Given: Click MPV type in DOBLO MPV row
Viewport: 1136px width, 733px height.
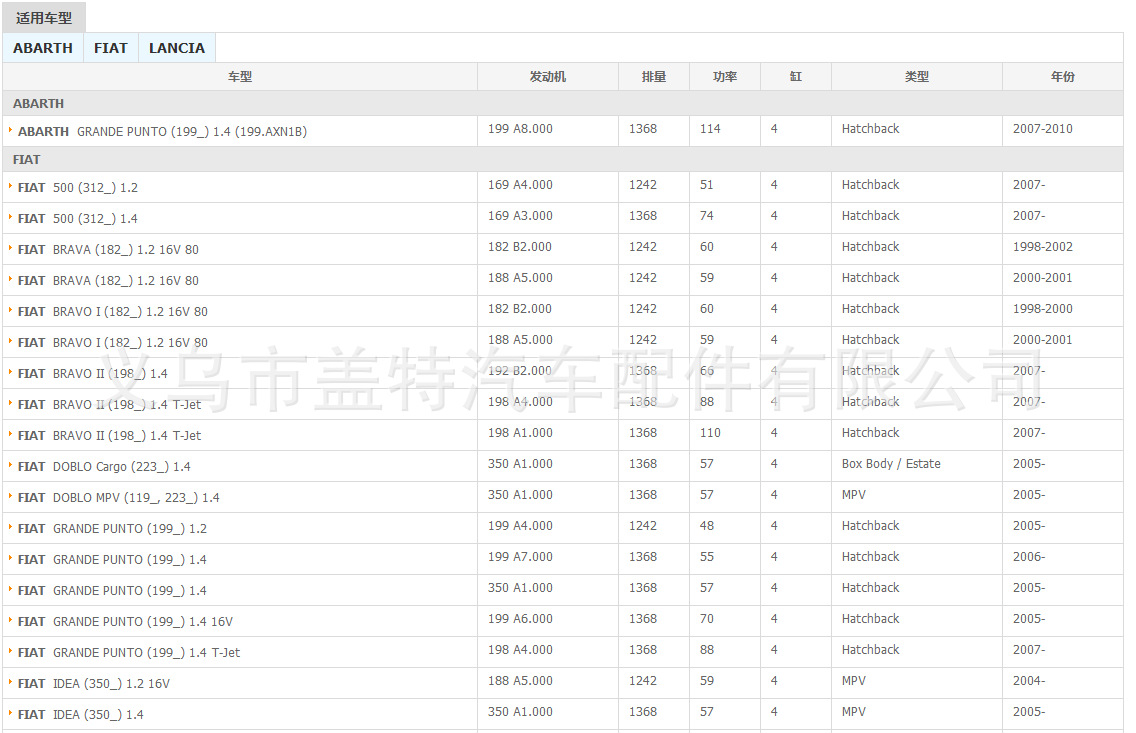Looking at the screenshot, I should pyautogui.click(x=853, y=495).
